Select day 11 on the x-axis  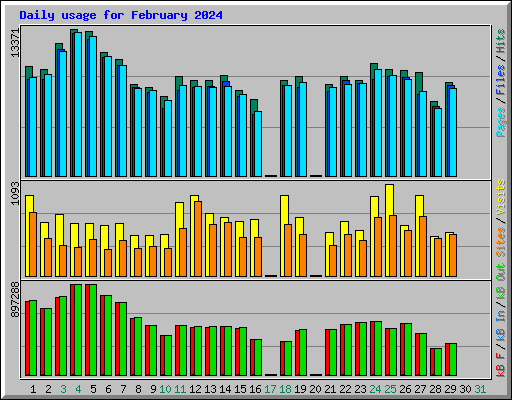click(x=180, y=389)
